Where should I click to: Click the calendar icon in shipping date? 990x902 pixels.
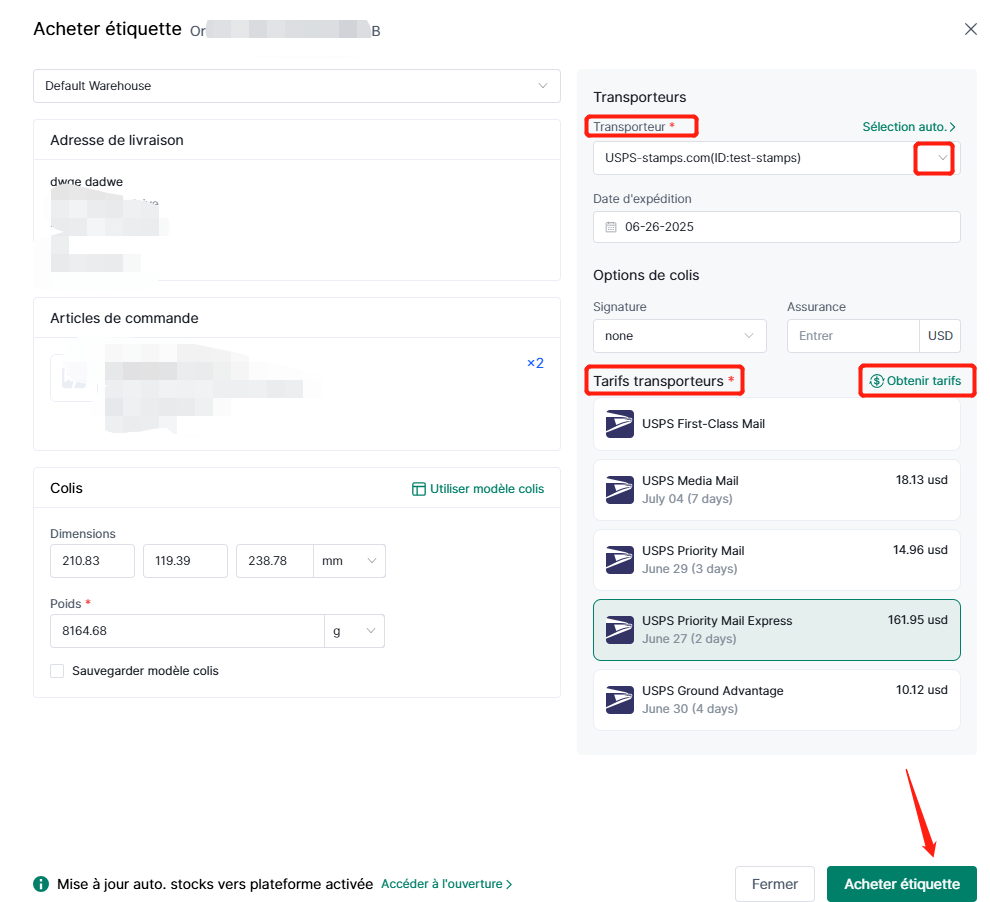611,227
